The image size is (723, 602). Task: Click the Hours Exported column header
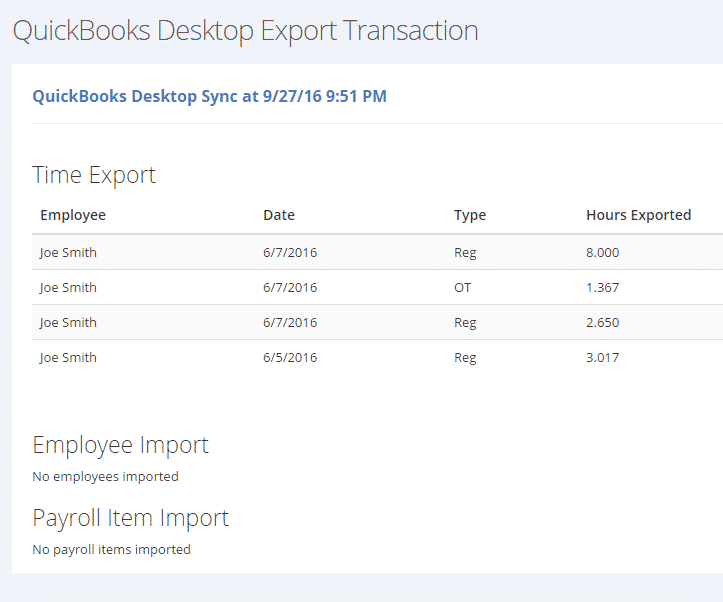(639, 215)
